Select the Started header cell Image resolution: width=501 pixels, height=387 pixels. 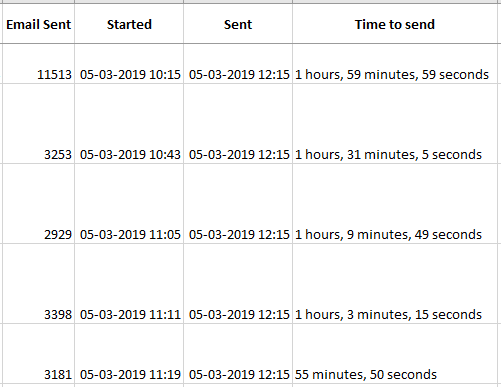129,23
